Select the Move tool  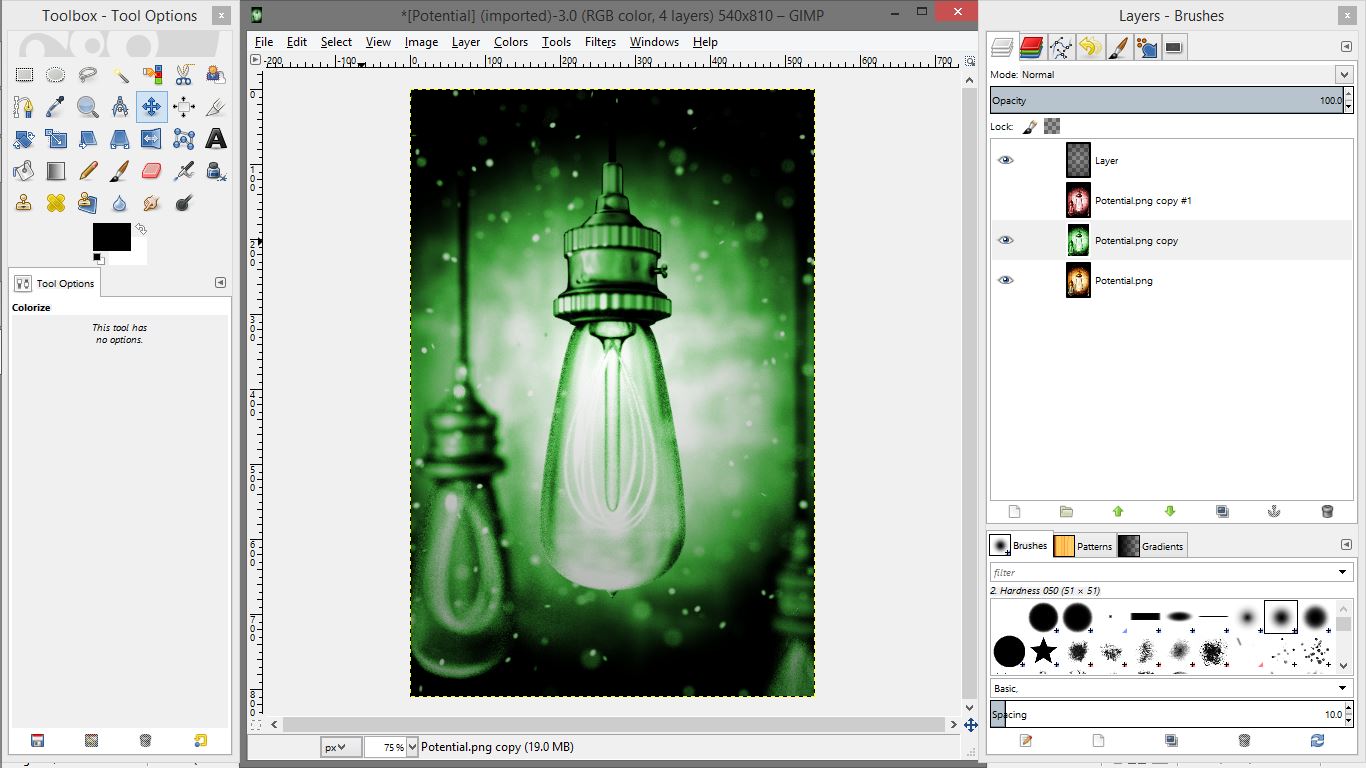152,106
